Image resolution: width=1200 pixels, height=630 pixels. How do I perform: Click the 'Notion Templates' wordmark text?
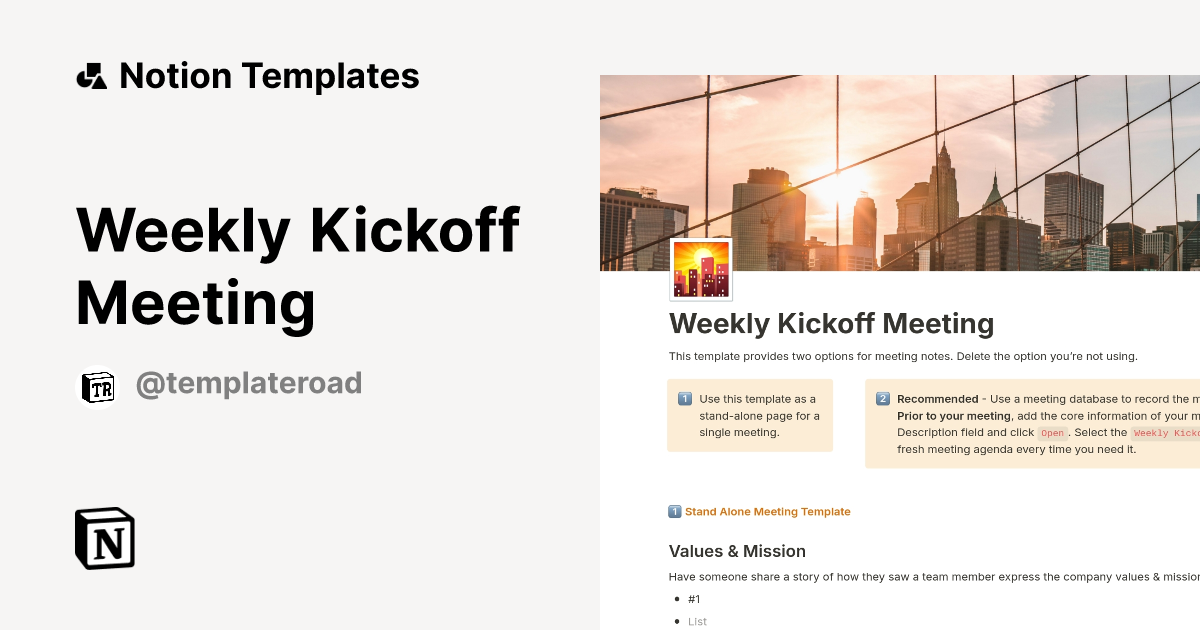[269, 75]
